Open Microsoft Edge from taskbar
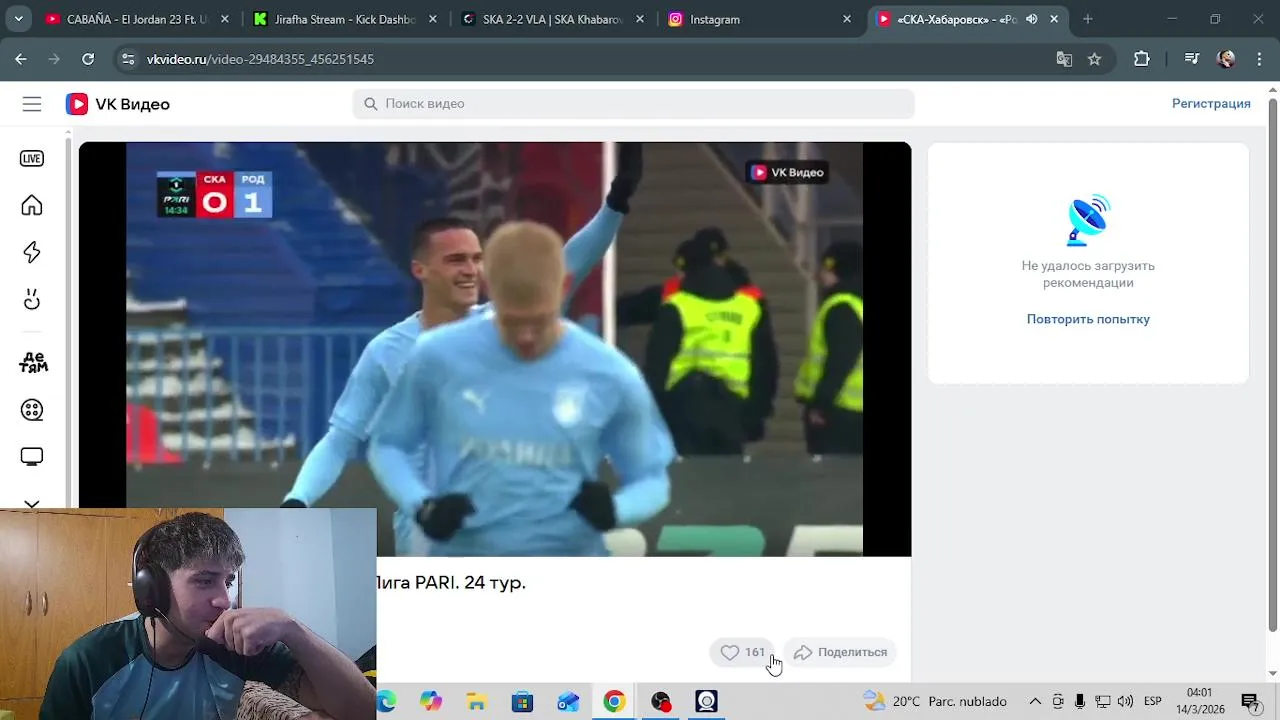The width and height of the screenshot is (1280, 720). click(385, 701)
